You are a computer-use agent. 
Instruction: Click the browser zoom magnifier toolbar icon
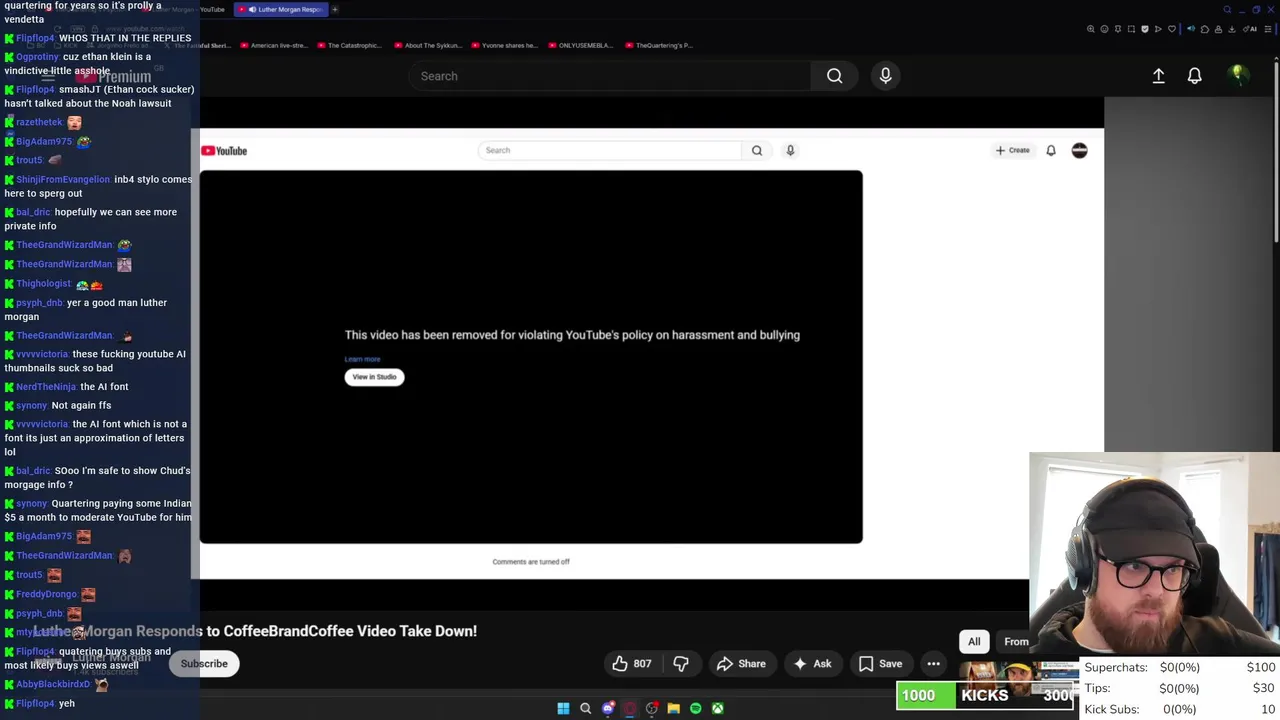click(x=1090, y=29)
